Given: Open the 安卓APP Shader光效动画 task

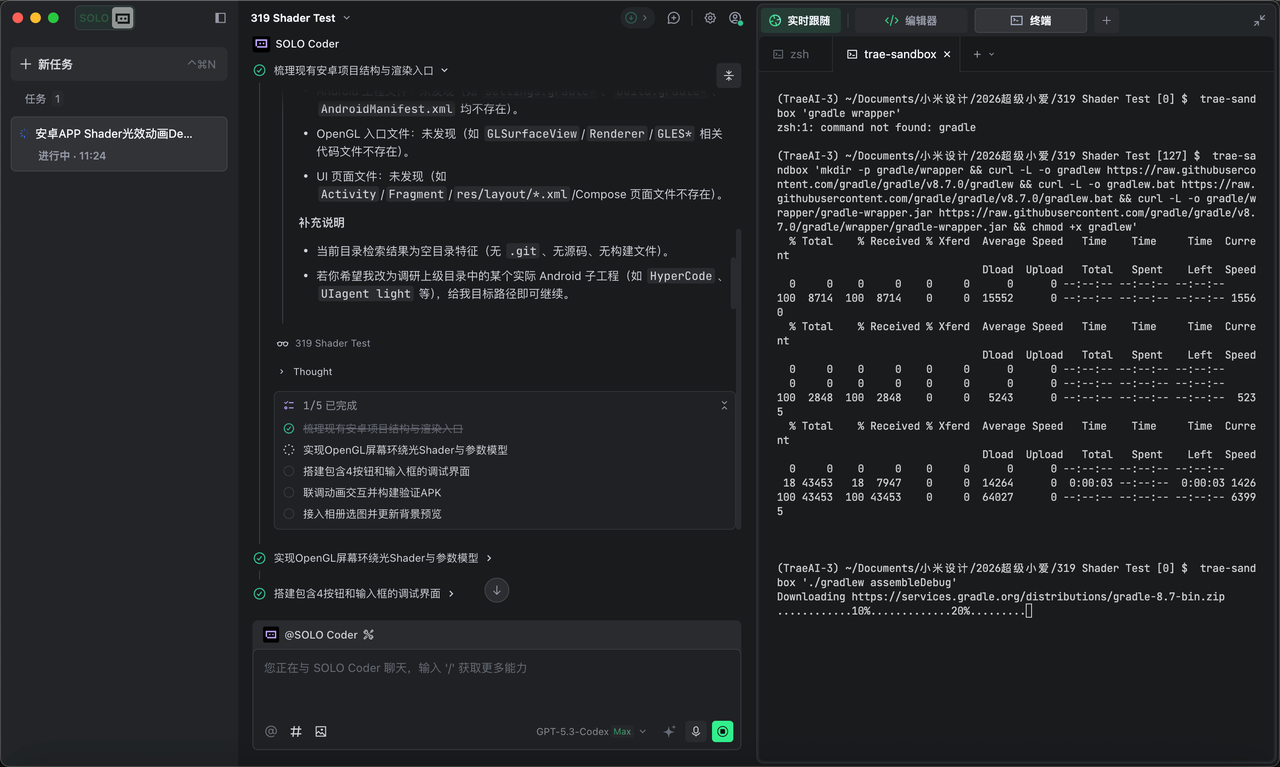Looking at the screenshot, I should pyautogui.click(x=119, y=144).
